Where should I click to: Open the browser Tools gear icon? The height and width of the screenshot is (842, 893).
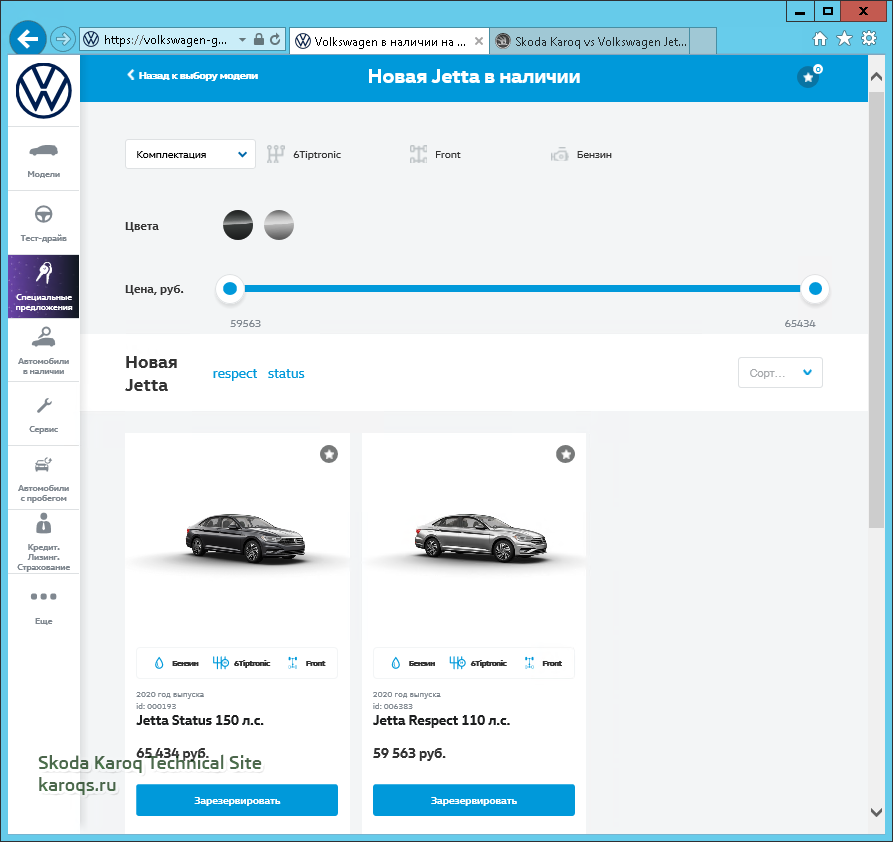pos(869,39)
